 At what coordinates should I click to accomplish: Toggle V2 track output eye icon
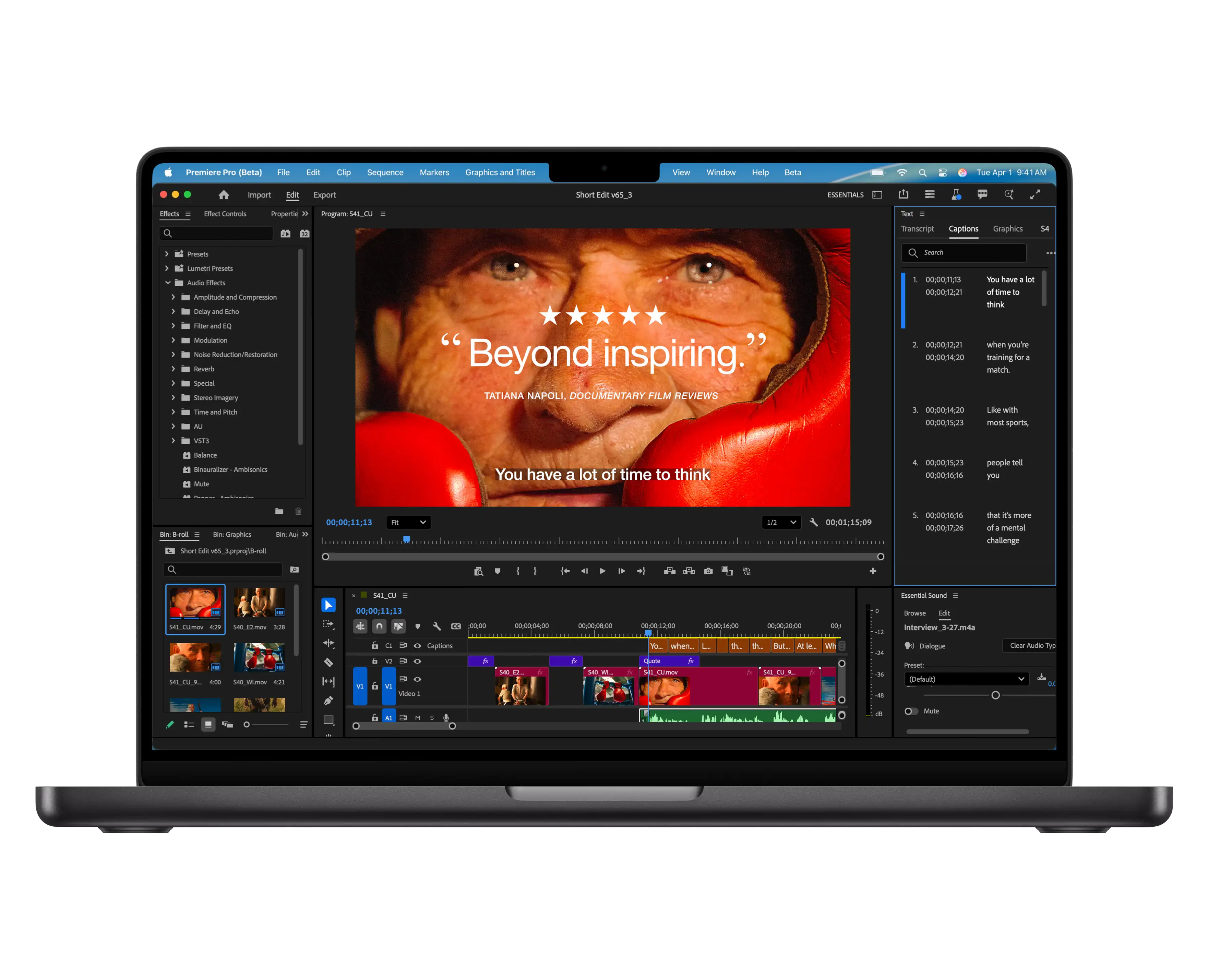(418, 661)
